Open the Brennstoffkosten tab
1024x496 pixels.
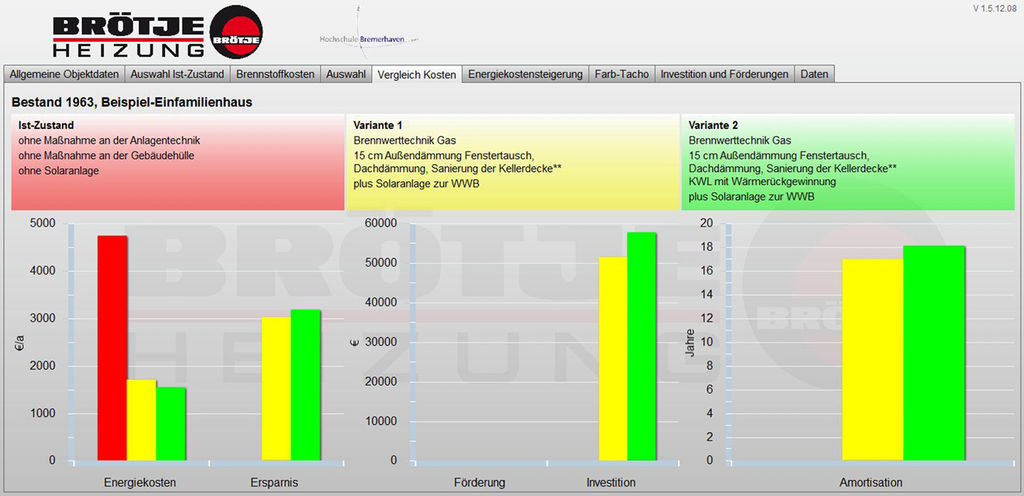[x=274, y=74]
